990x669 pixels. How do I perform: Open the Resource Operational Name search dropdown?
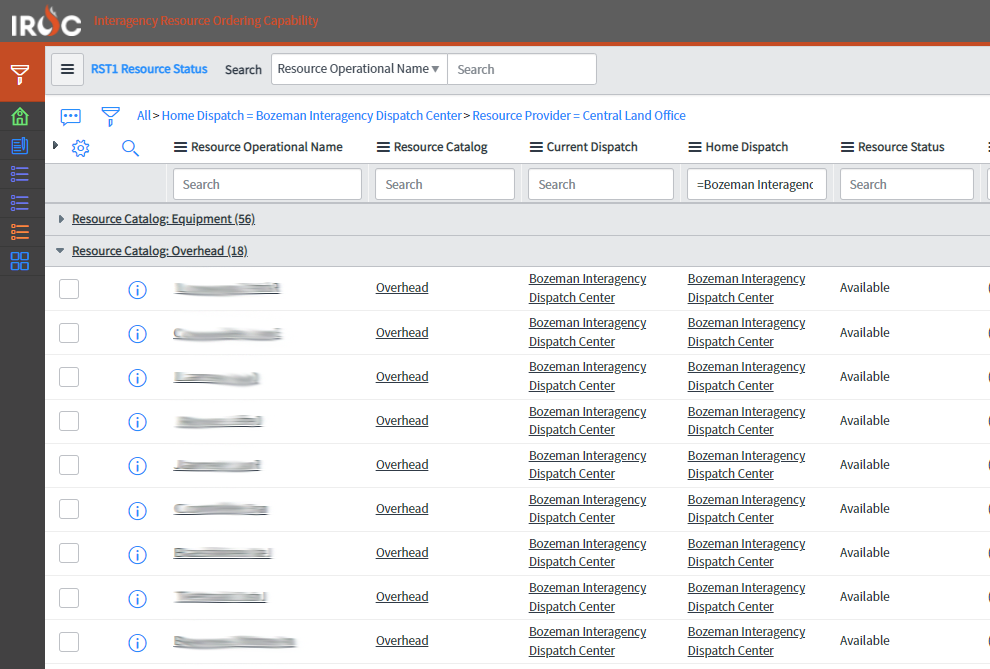click(359, 69)
